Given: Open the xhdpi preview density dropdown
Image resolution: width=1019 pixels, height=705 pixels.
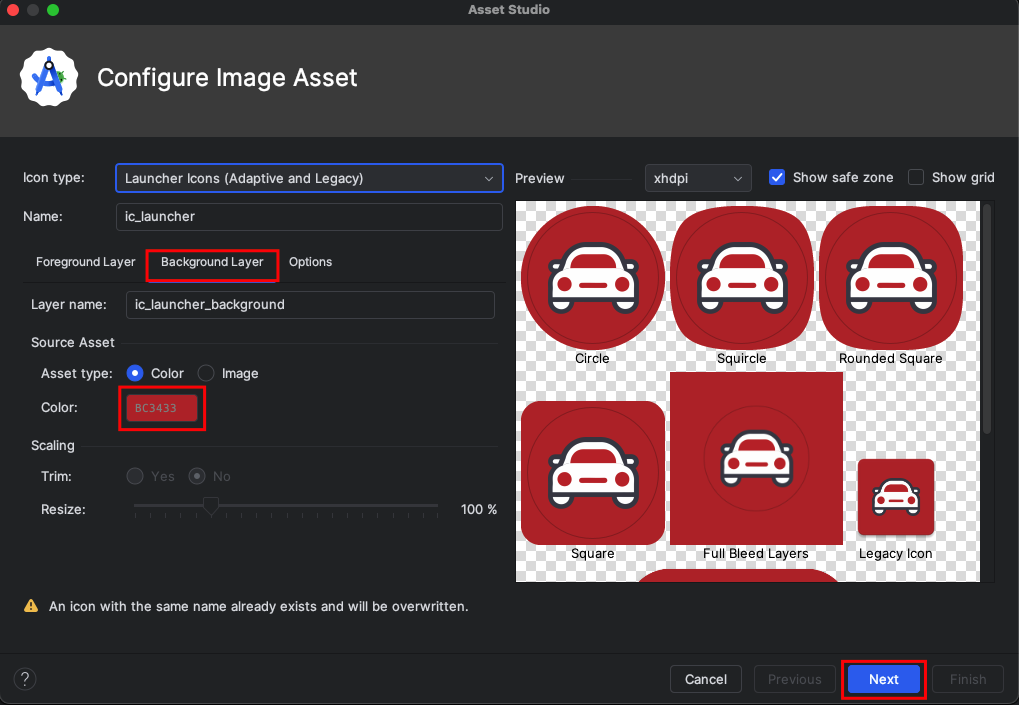Looking at the screenshot, I should click(x=698, y=178).
